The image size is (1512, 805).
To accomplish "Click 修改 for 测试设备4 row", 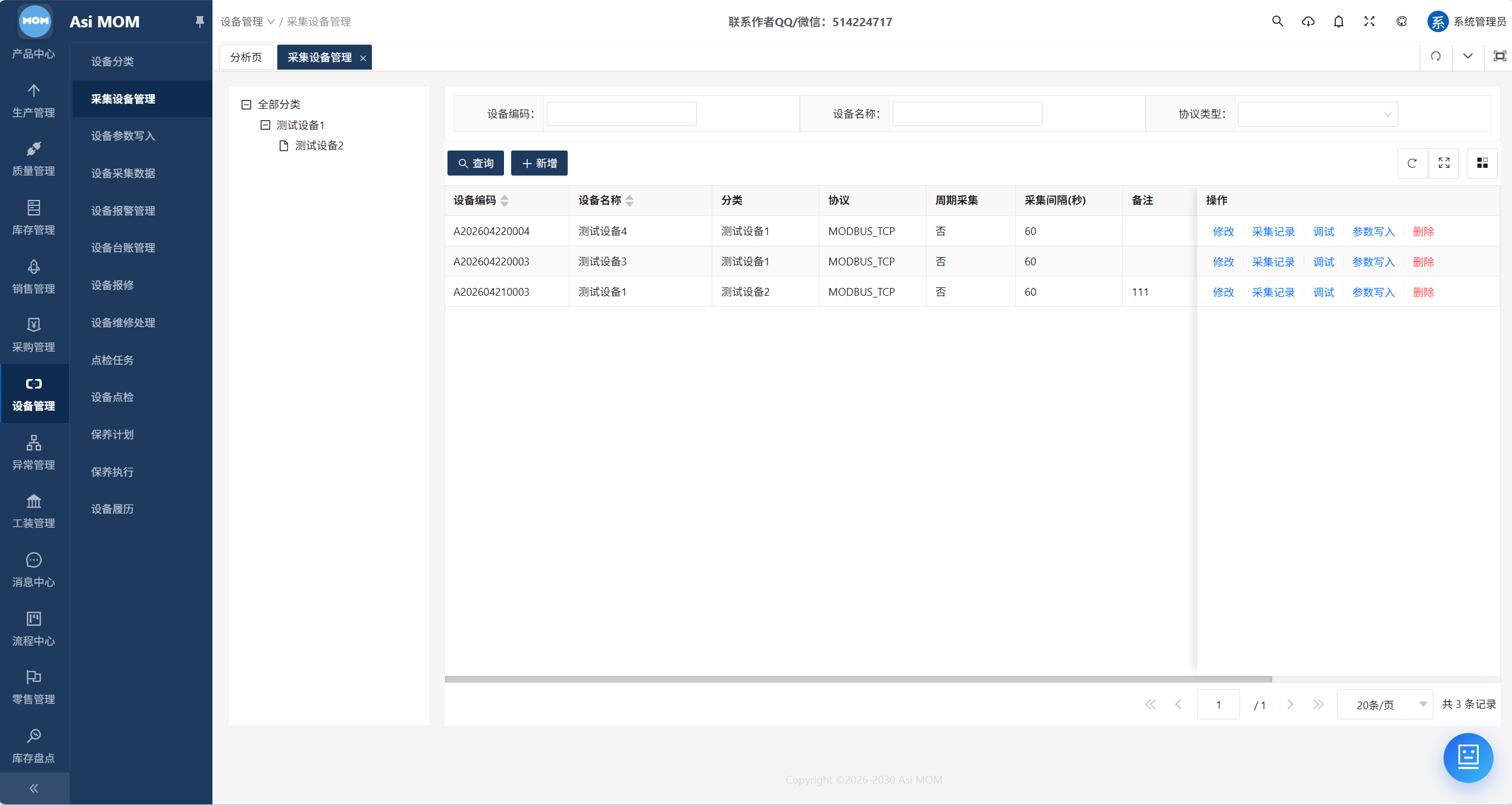I will coord(1223,232).
